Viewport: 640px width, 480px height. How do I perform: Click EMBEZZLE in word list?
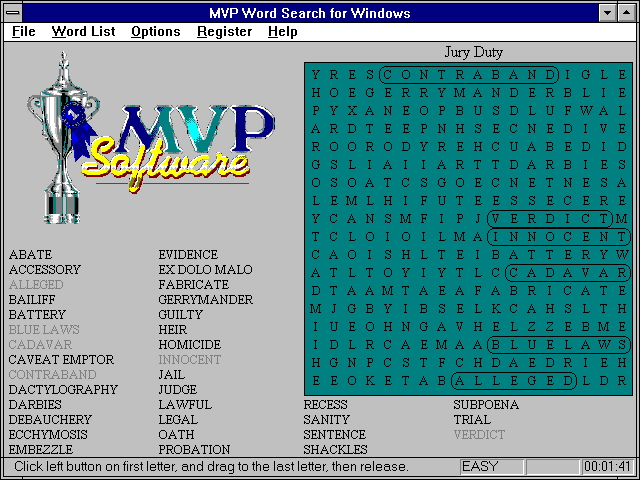(41, 450)
